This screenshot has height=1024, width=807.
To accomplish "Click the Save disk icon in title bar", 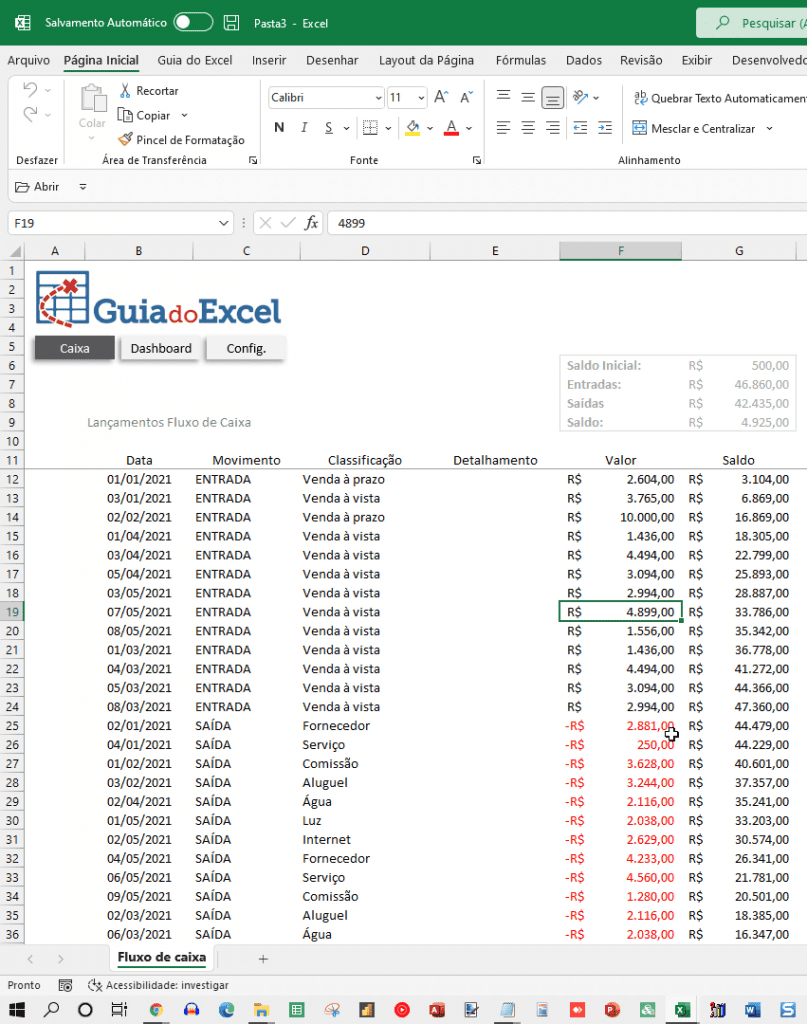I will point(231,23).
